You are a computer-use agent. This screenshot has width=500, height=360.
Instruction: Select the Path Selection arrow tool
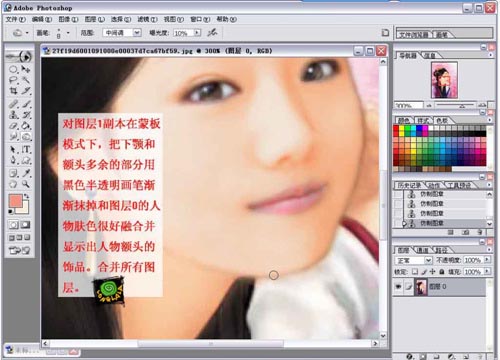[x=13, y=149]
